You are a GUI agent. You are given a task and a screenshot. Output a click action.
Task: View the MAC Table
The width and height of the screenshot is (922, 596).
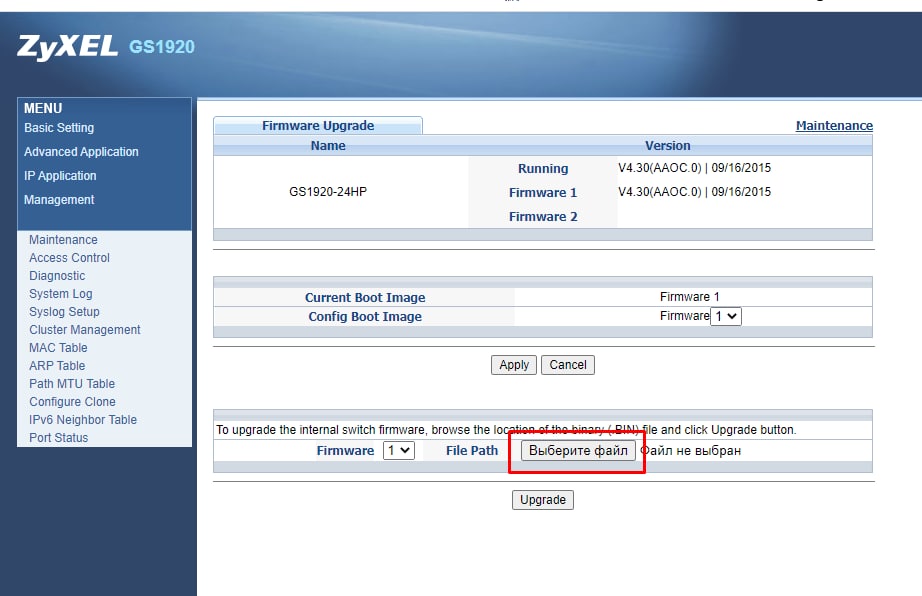click(x=58, y=347)
